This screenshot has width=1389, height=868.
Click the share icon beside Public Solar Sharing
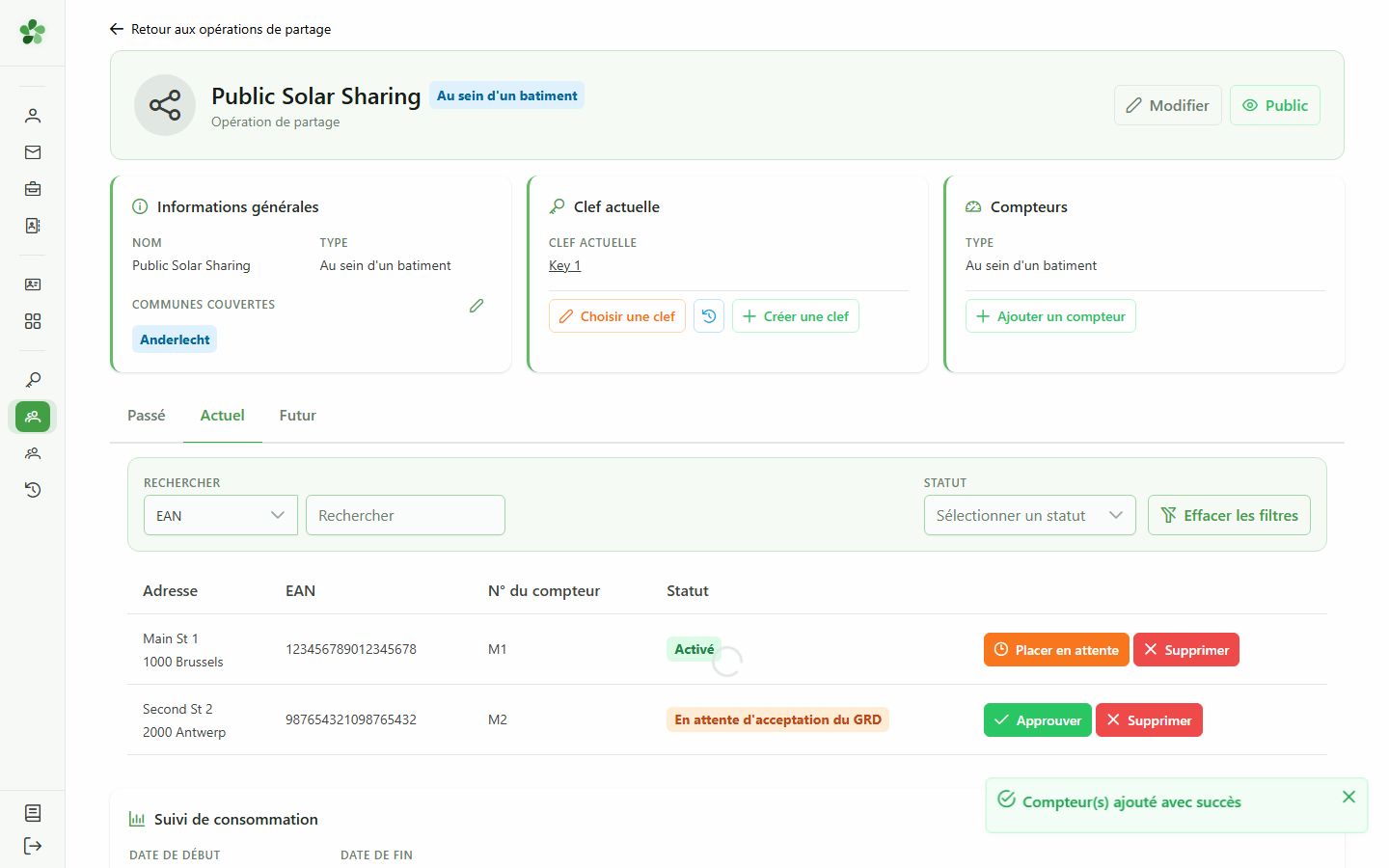165,105
